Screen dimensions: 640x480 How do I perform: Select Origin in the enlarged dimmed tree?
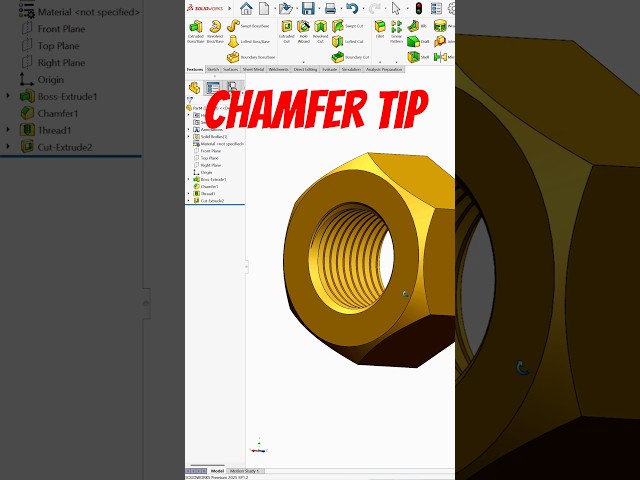coord(42,80)
